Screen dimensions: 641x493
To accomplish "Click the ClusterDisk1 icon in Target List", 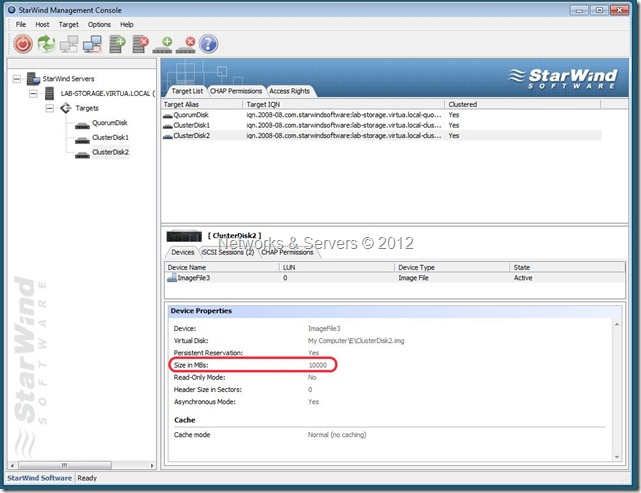I will (168, 126).
